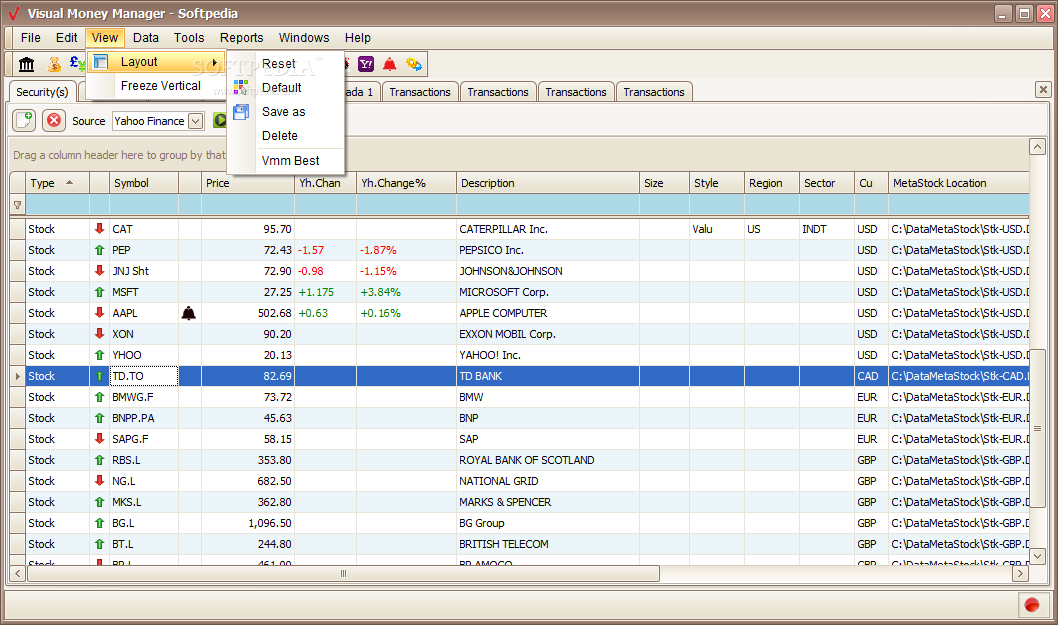Viewport: 1058px width, 625px height.
Task: Click the red down arrow in XON row
Action: pyautogui.click(x=99, y=333)
